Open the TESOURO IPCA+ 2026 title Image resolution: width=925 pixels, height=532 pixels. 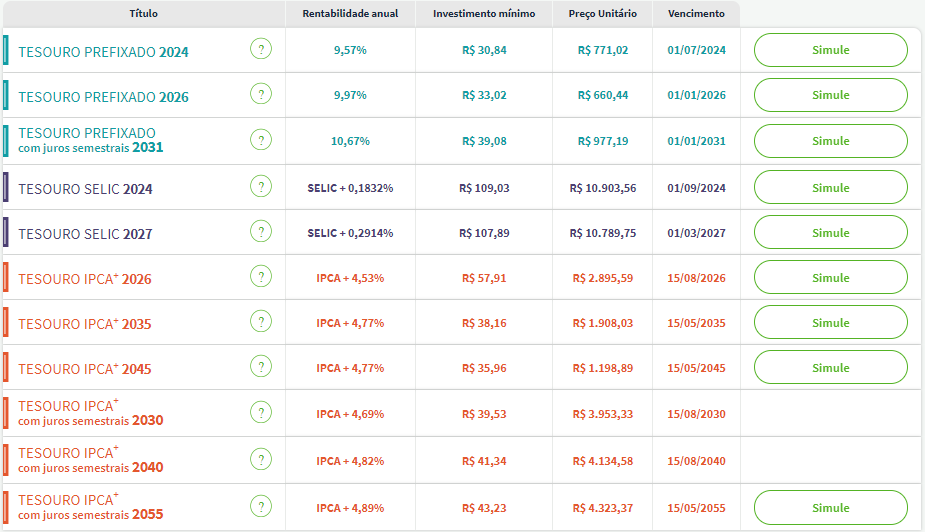84,278
